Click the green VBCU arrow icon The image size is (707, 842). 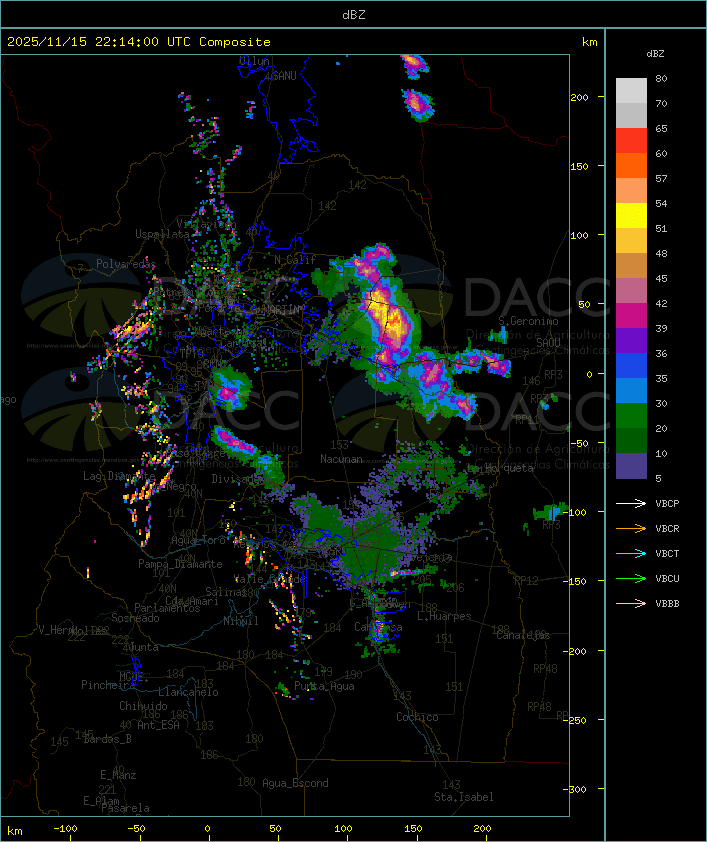coord(631,578)
